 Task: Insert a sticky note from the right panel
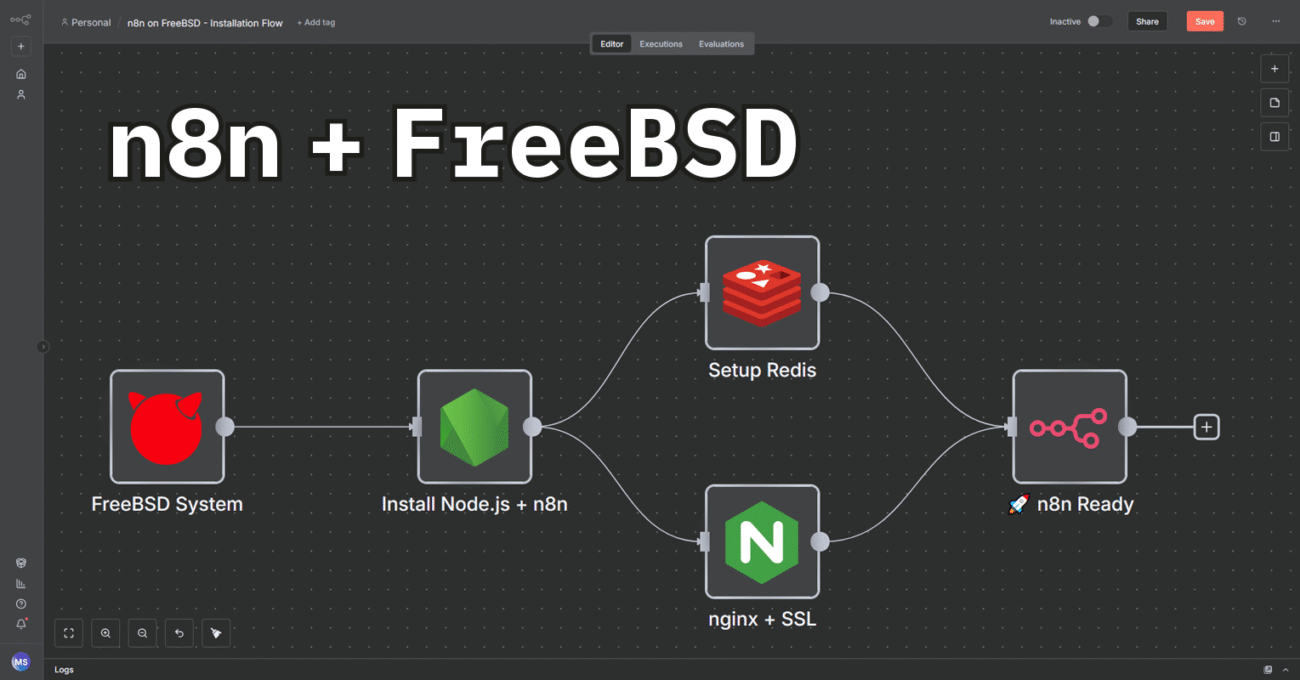[x=1275, y=102]
